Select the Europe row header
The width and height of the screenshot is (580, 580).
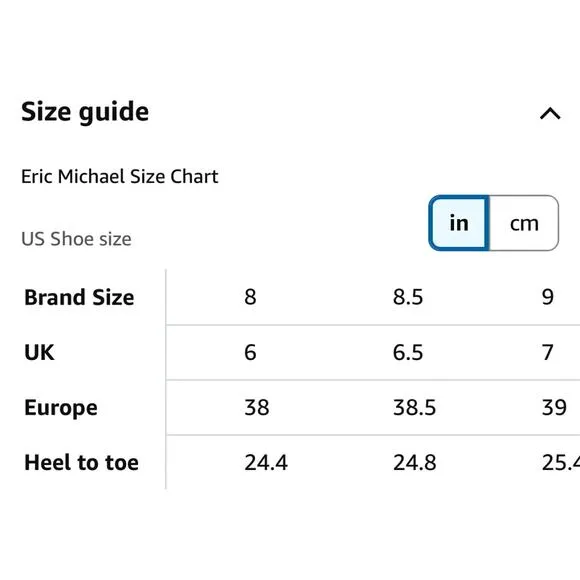(61, 408)
